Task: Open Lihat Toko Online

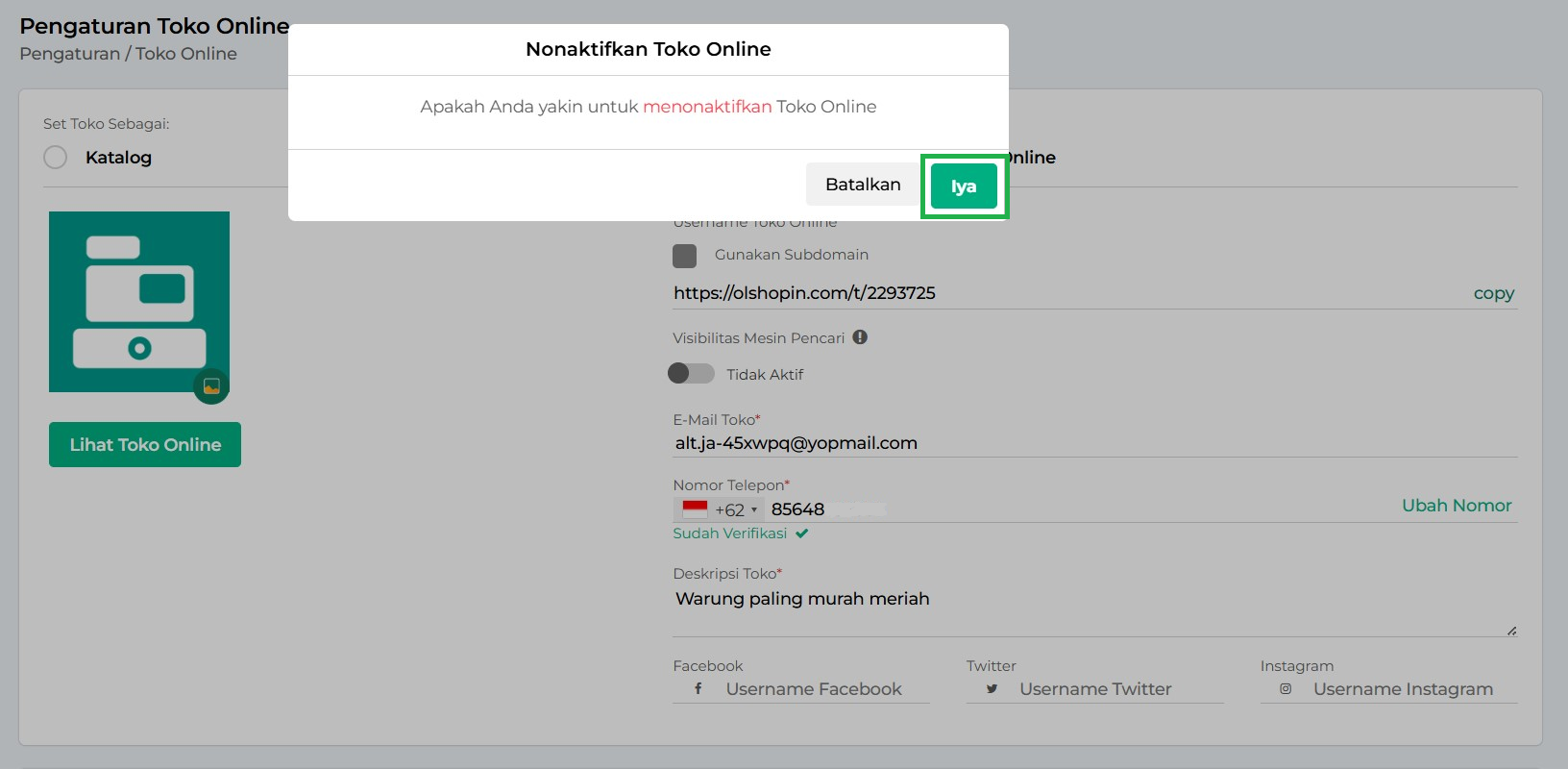Action: click(145, 445)
